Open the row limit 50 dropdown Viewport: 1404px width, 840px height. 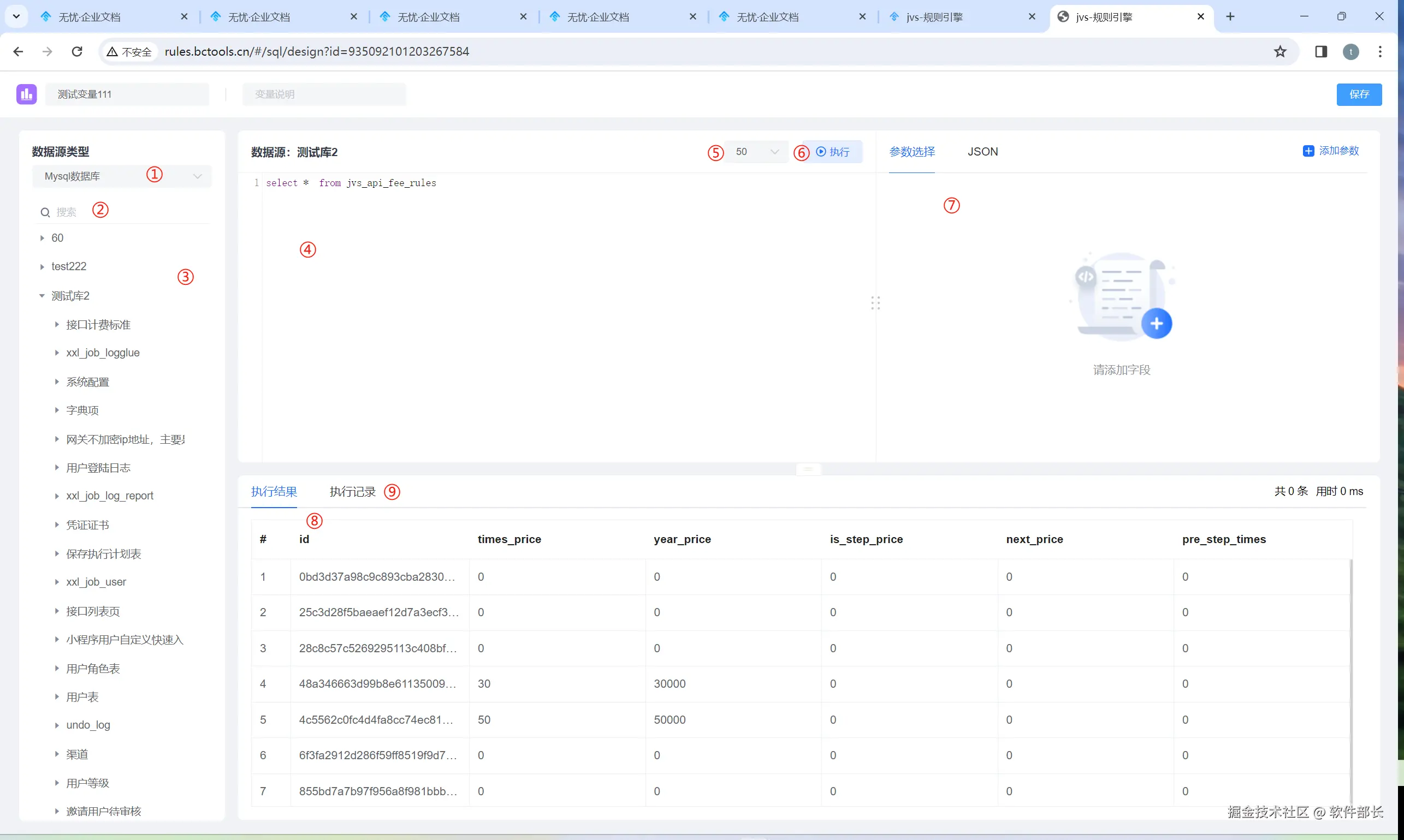pos(756,152)
